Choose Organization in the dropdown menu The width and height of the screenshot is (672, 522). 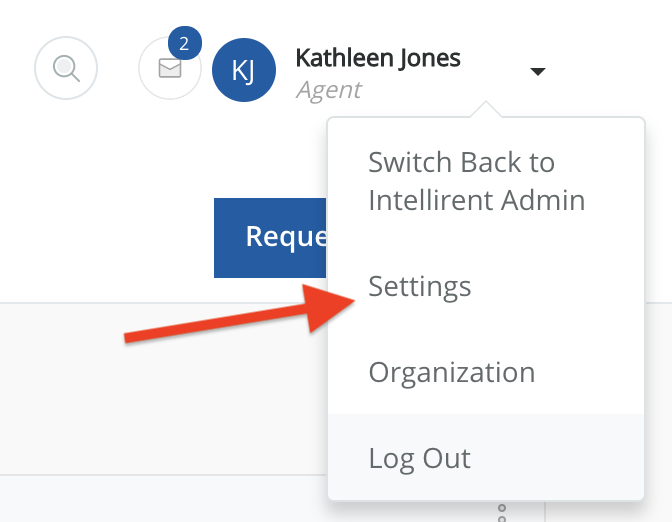coord(452,373)
